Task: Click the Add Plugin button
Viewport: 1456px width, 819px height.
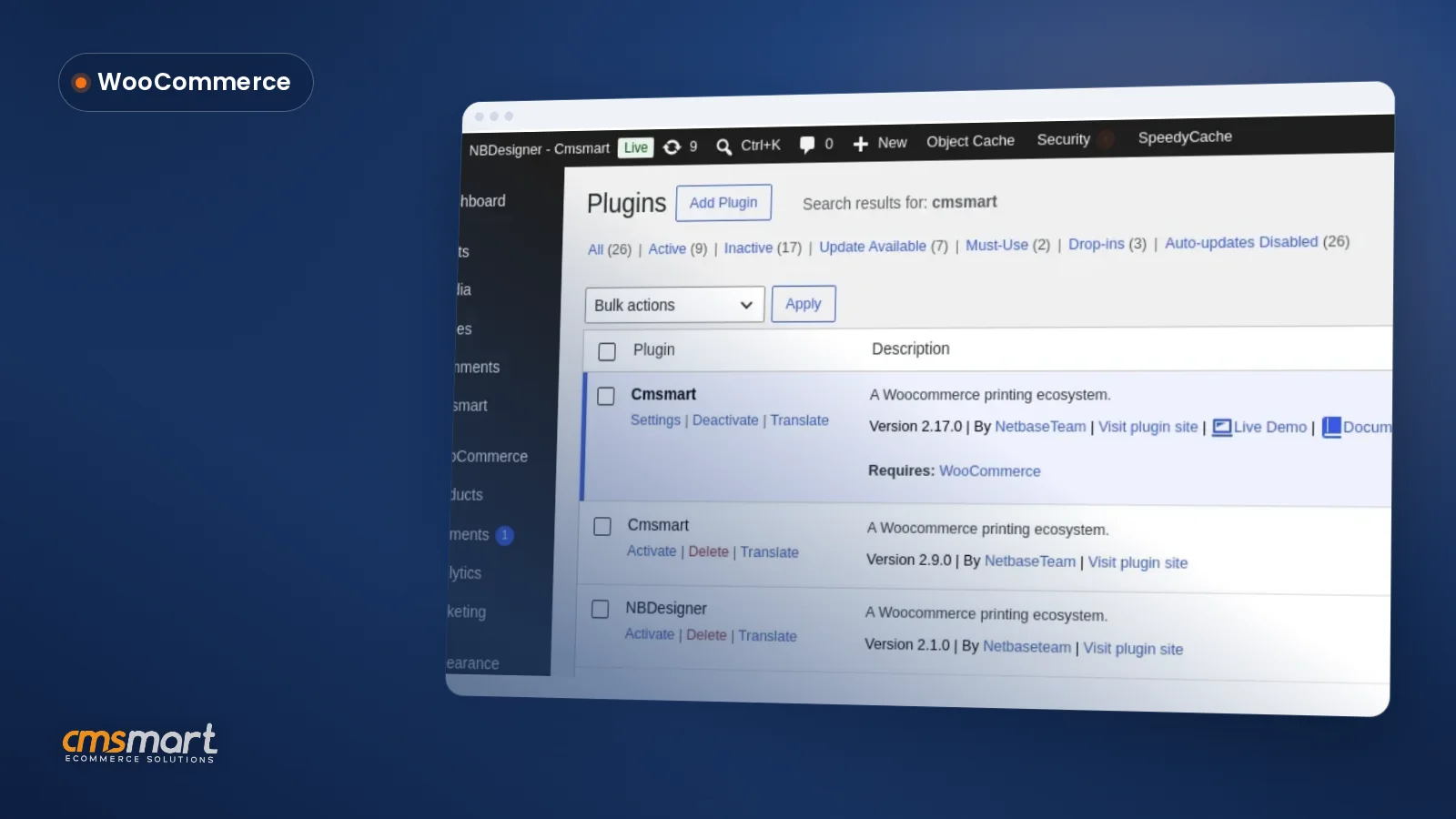Action: [723, 202]
